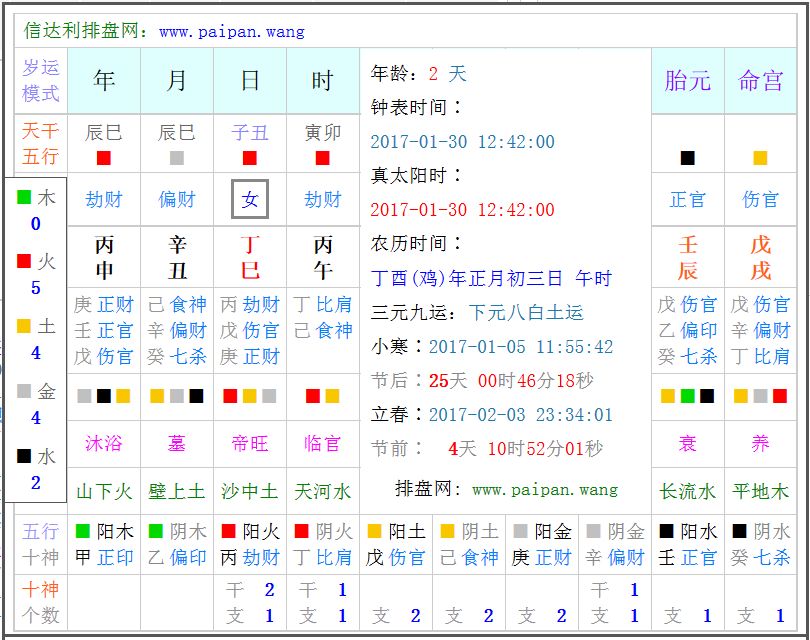Click the gray square in the 月 column
Image resolution: width=810 pixels, height=640 pixels.
click(177, 158)
